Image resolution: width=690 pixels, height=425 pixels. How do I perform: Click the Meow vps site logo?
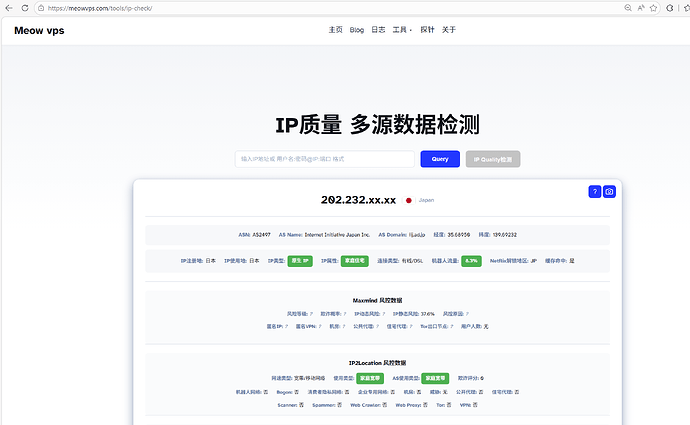[39, 30]
